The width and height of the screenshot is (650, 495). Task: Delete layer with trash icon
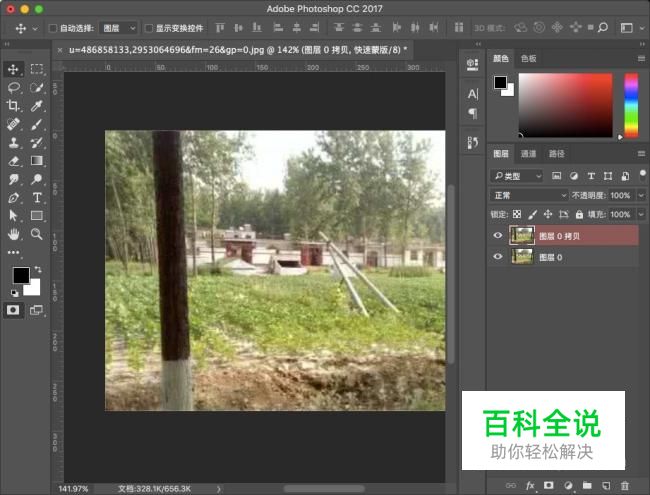click(x=625, y=485)
